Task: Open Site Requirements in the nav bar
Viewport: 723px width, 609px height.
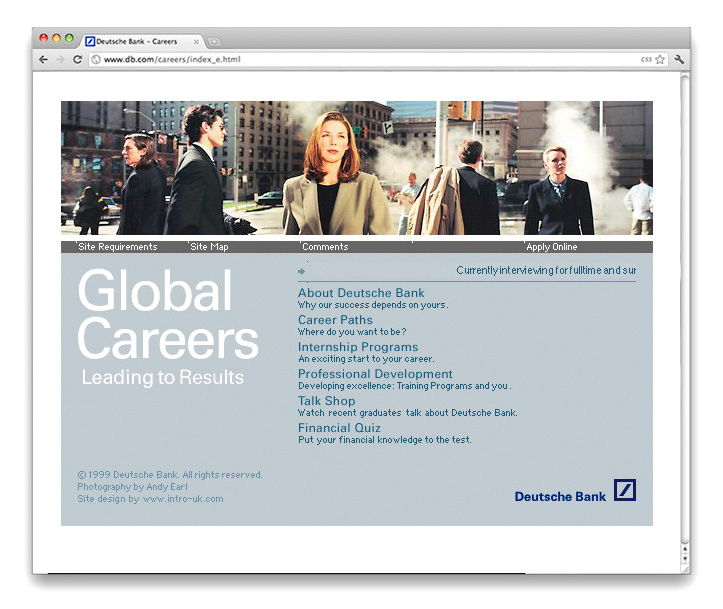Action: [118, 247]
